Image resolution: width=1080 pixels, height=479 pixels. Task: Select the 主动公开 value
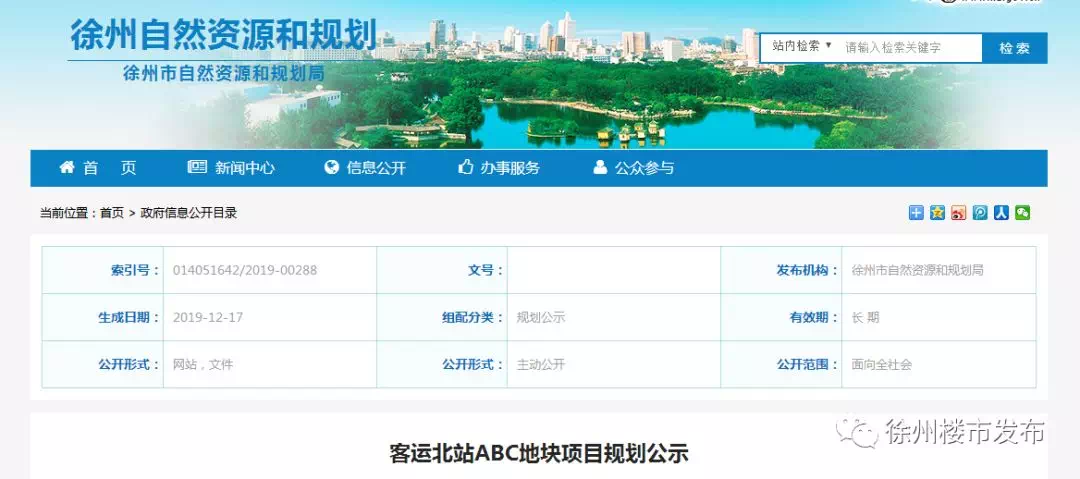coord(541,365)
